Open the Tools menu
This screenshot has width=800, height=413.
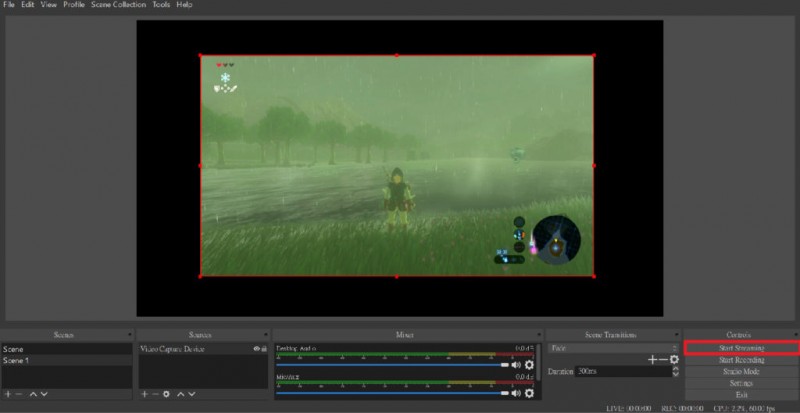(161, 5)
